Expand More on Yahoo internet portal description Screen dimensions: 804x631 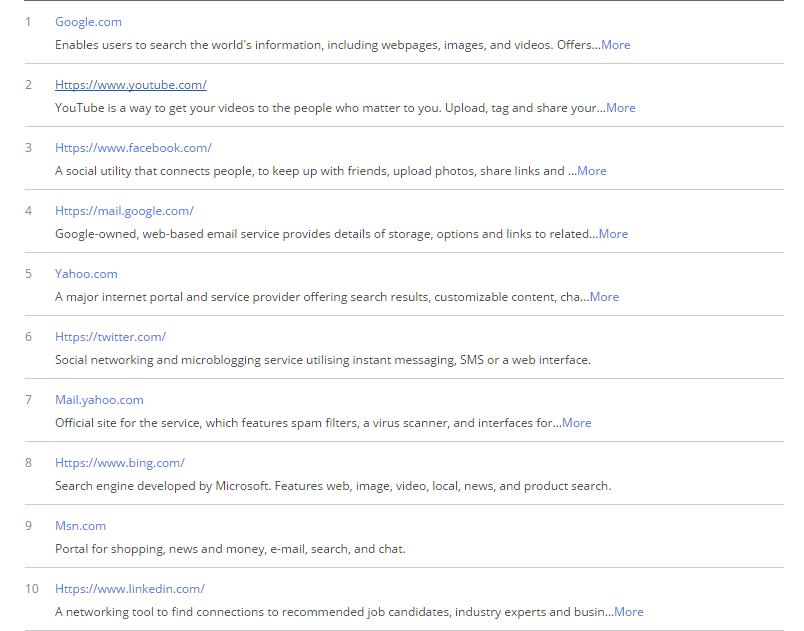pos(605,297)
